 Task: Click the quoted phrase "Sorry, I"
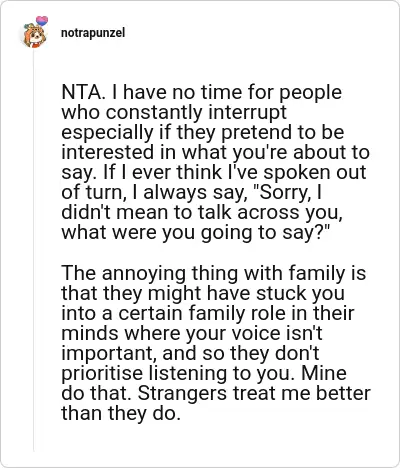point(288,192)
